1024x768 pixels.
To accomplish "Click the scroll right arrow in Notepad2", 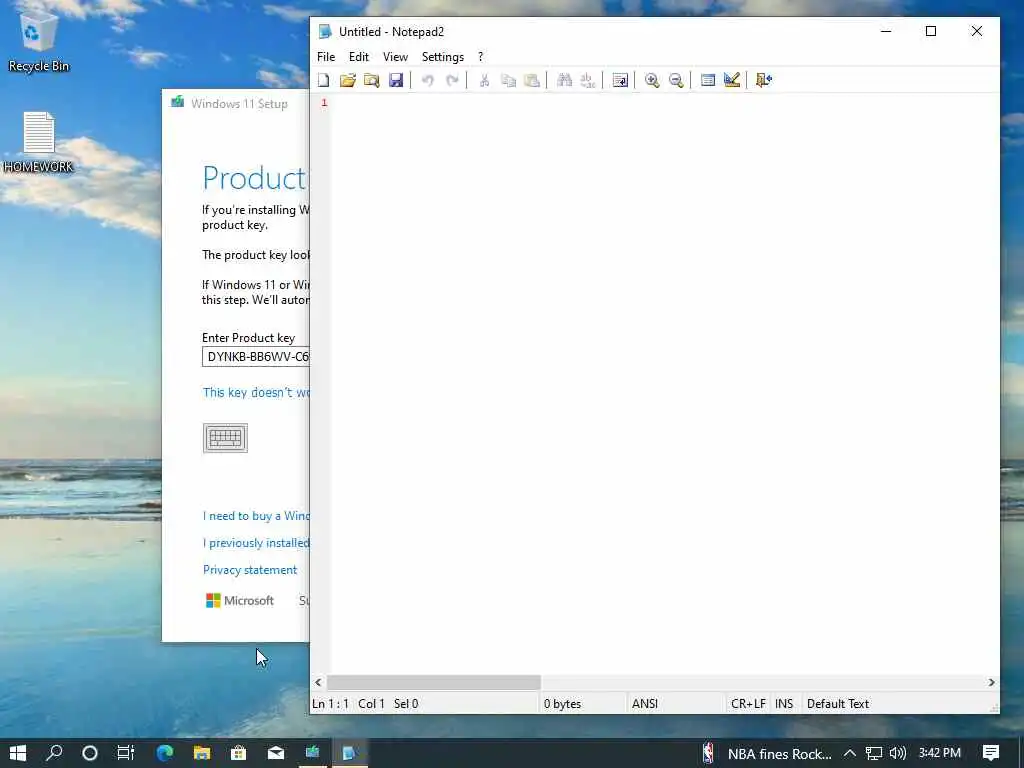I will coord(991,682).
